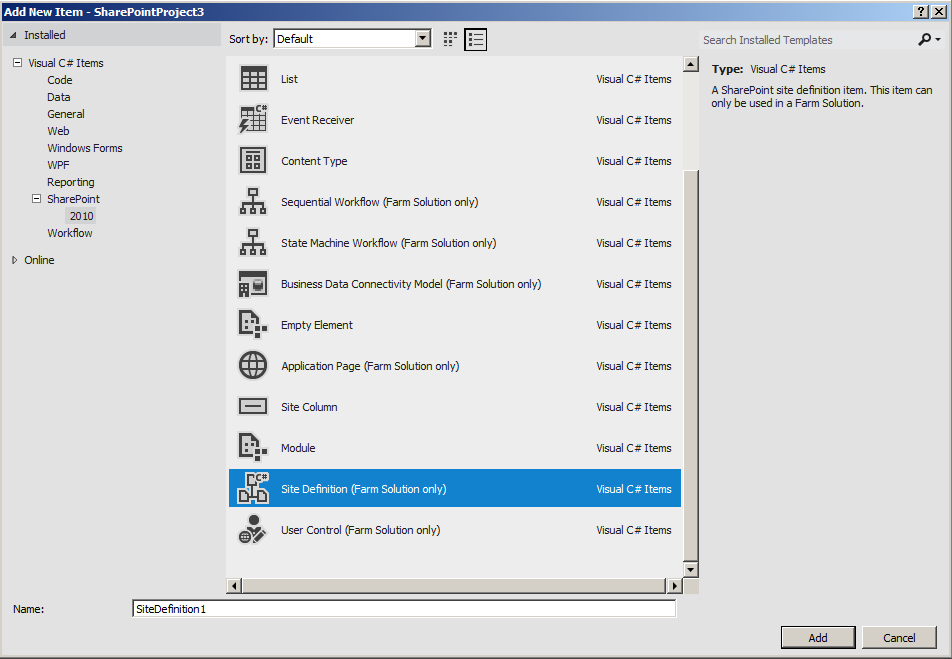Click the 'Event Receiver' label text

318,120
